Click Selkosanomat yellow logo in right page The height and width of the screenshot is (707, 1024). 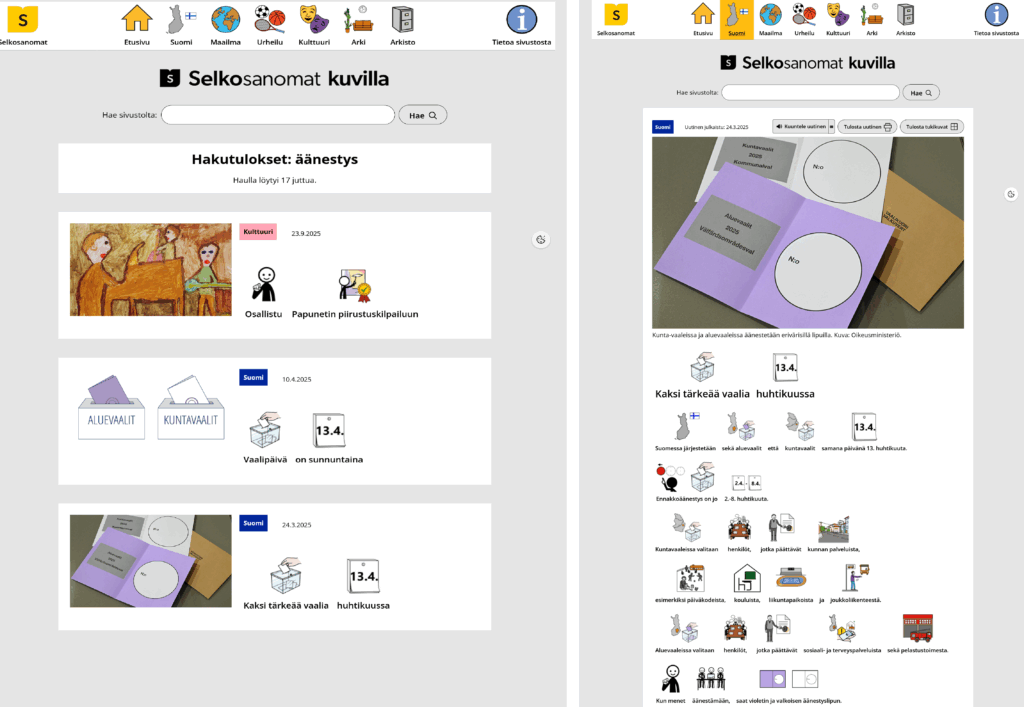[x=617, y=15]
